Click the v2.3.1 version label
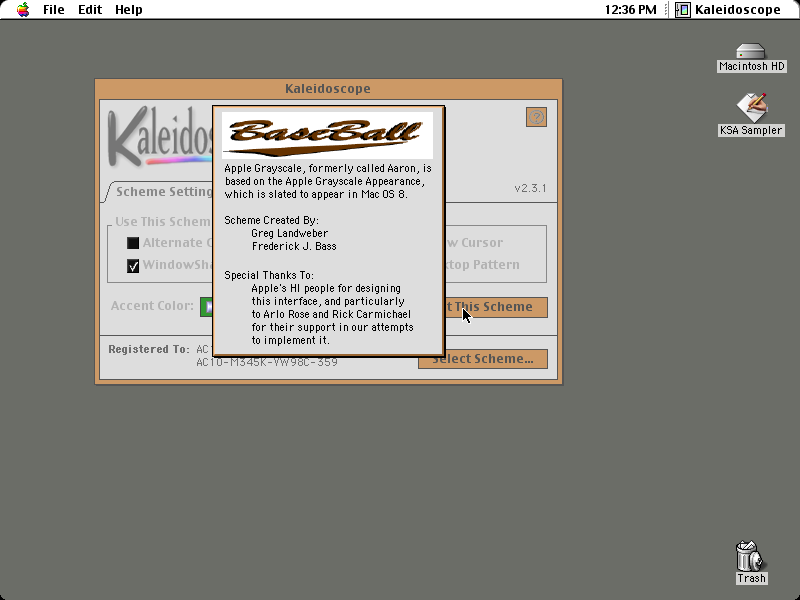The width and height of the screenshot is (800, 600). click(531, 188)
